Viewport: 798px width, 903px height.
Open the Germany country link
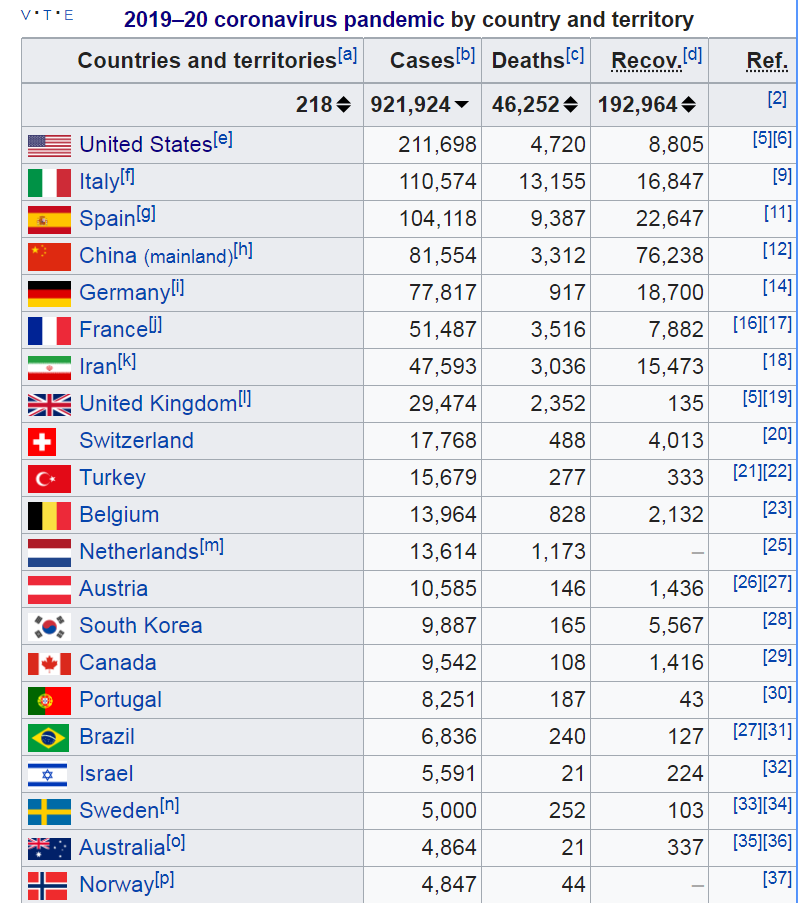tap(125, 293)
